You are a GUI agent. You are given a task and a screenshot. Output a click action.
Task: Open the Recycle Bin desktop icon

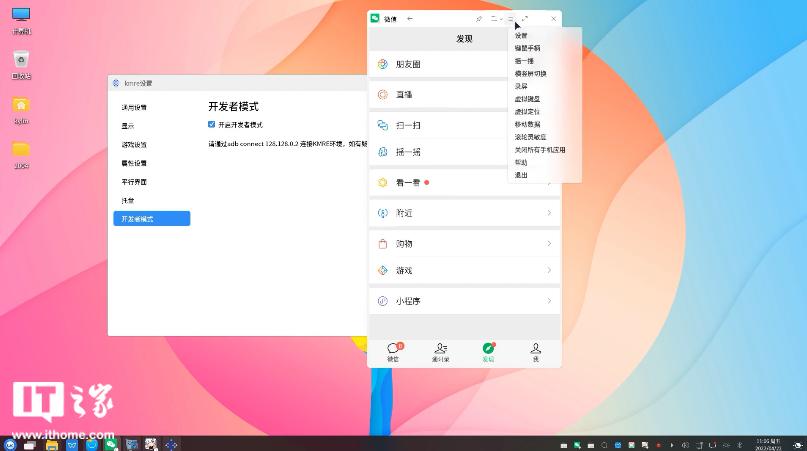[x=21, y=65]
